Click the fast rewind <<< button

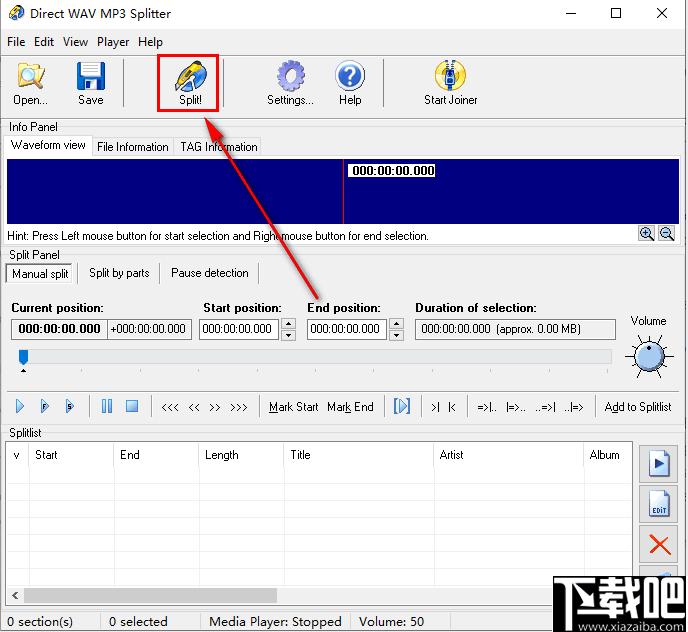[170, 407]
